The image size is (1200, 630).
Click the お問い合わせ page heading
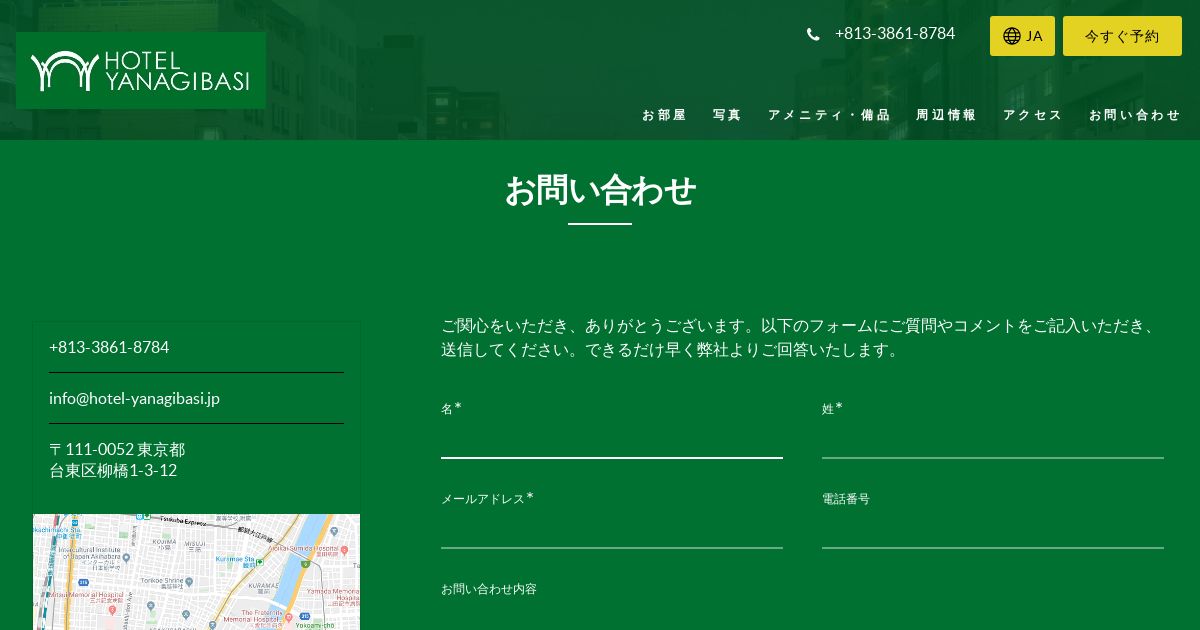[600, 190]
